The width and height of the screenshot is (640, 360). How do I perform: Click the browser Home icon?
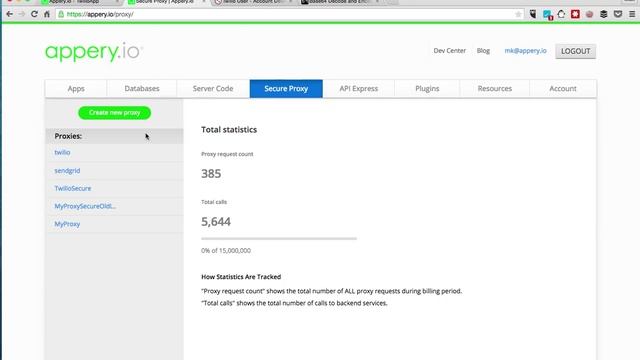tap(47, 14)
